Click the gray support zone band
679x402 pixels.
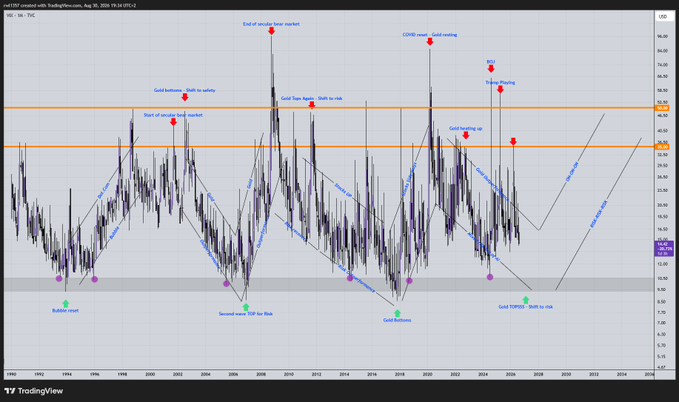tap(329, 285)
